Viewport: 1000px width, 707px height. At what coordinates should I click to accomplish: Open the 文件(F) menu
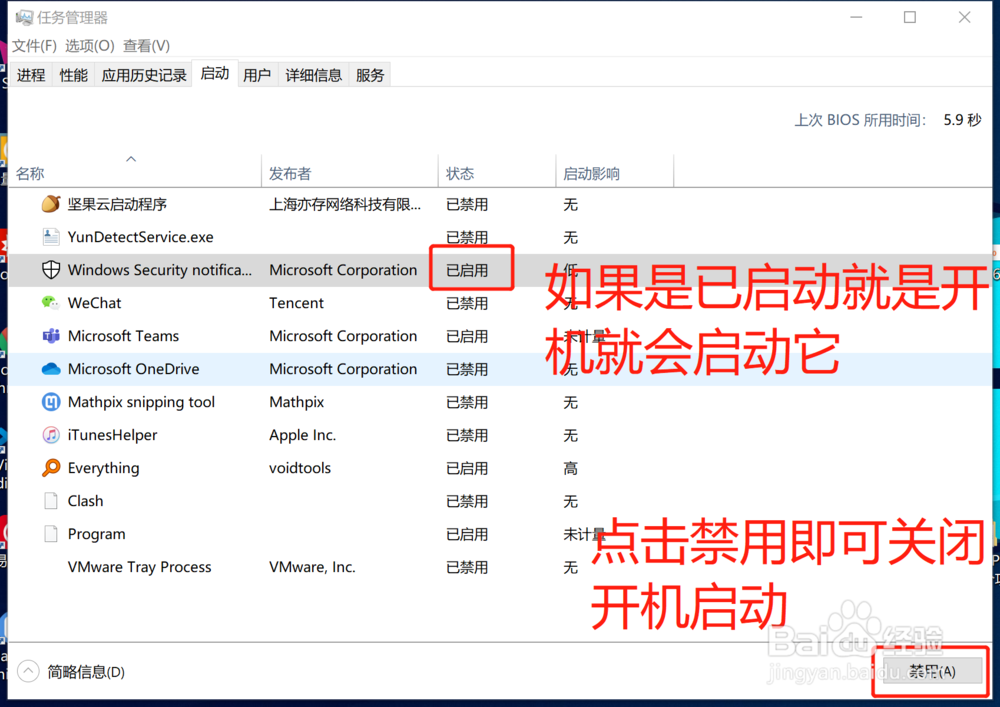[x=34, y=46]
